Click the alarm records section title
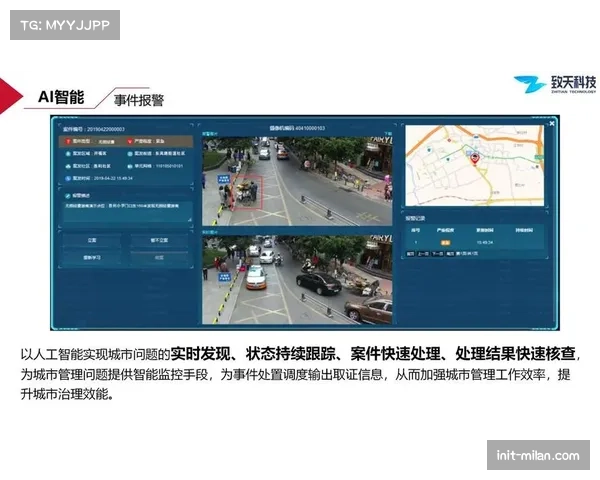 pyautogui.click(x=415, y=219)
